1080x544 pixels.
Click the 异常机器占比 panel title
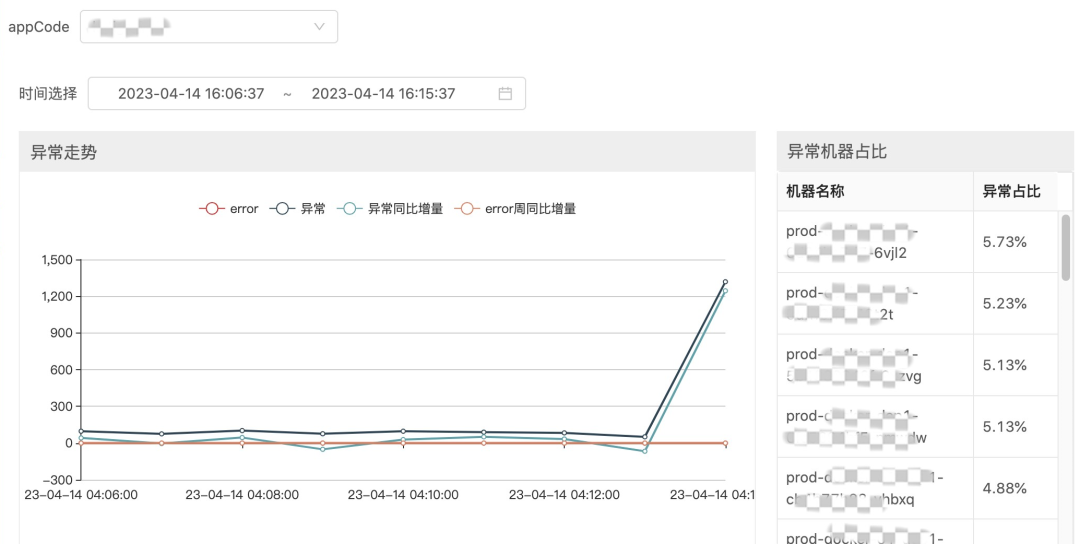pyautogui.click(x=837, y=151)
